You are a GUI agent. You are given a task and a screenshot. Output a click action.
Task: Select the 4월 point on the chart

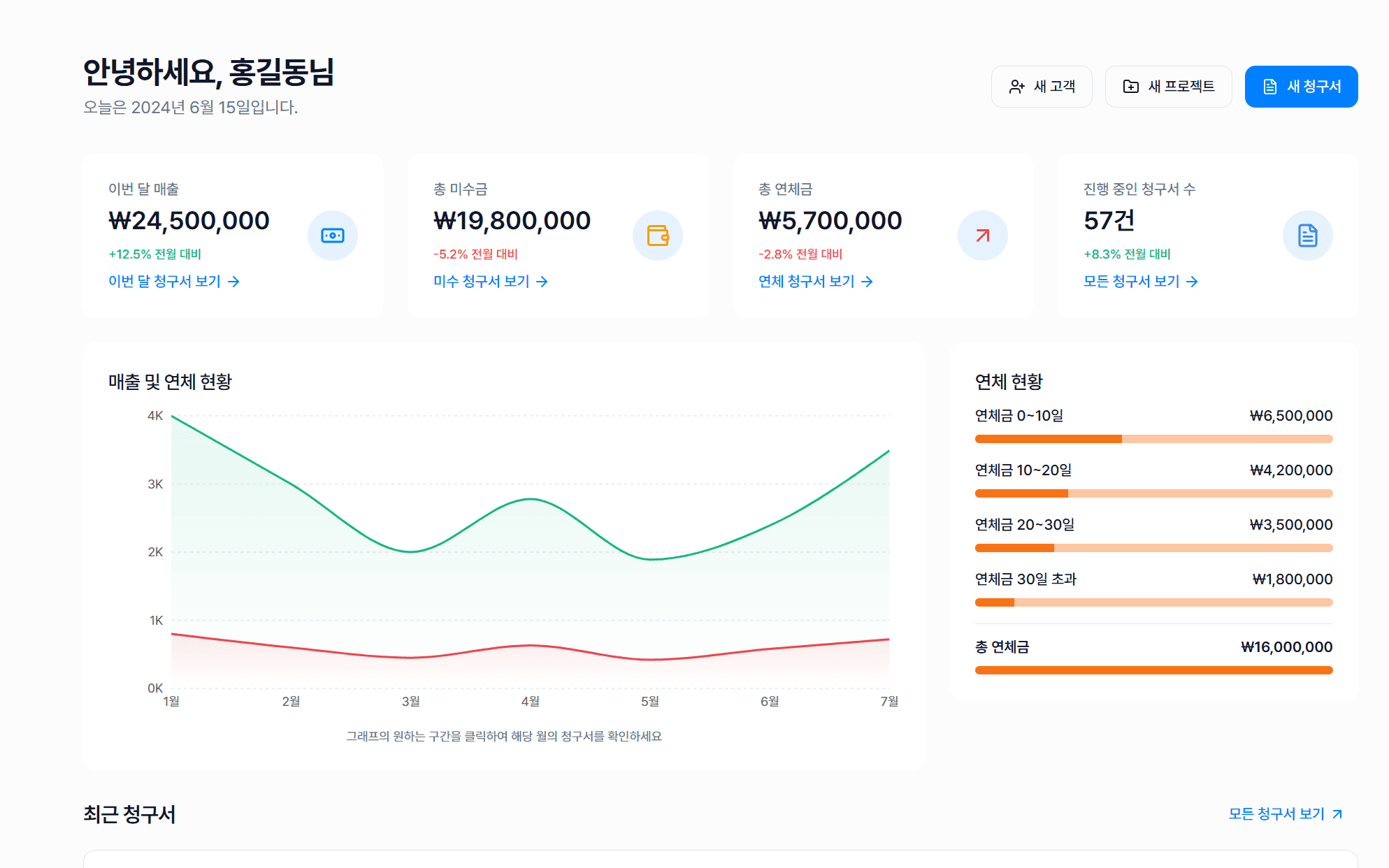531,499
